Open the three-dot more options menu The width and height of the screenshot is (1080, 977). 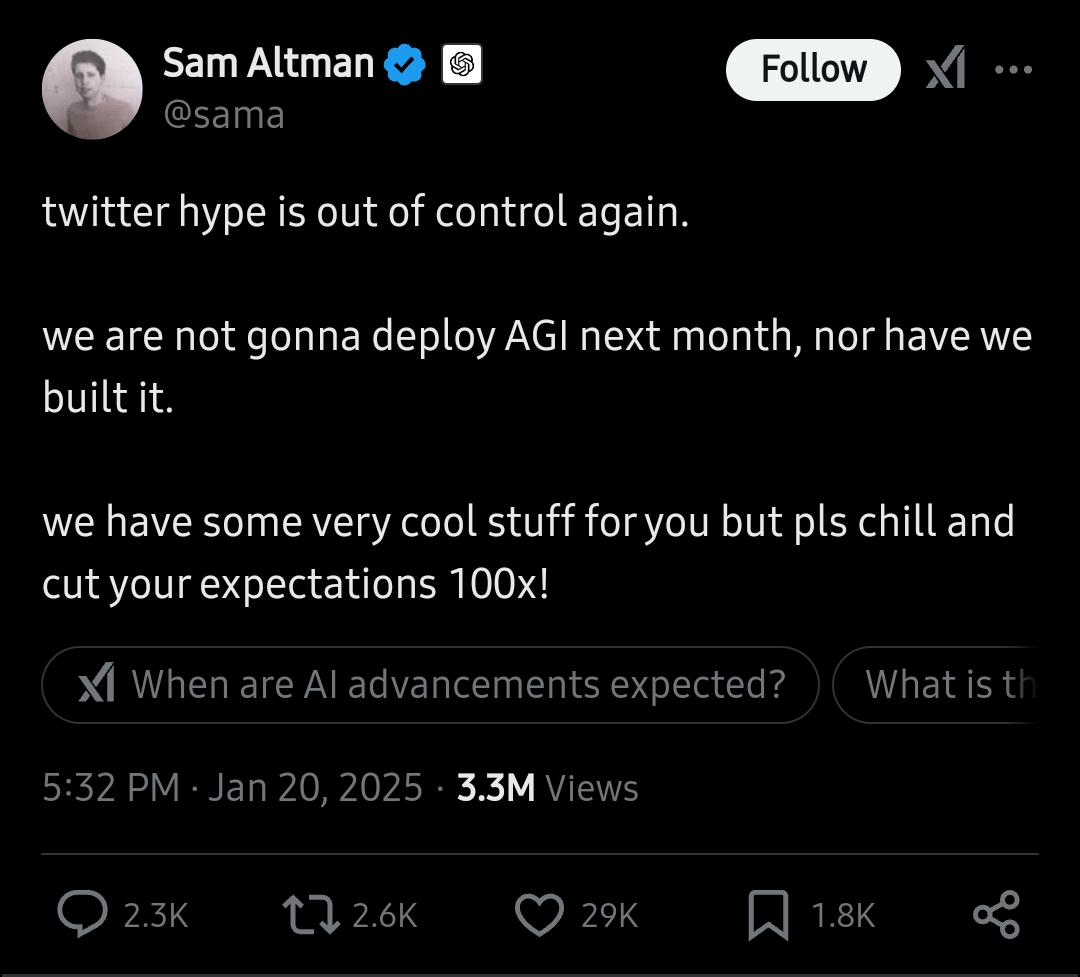pyautogui.click(x=1012, y=70)
